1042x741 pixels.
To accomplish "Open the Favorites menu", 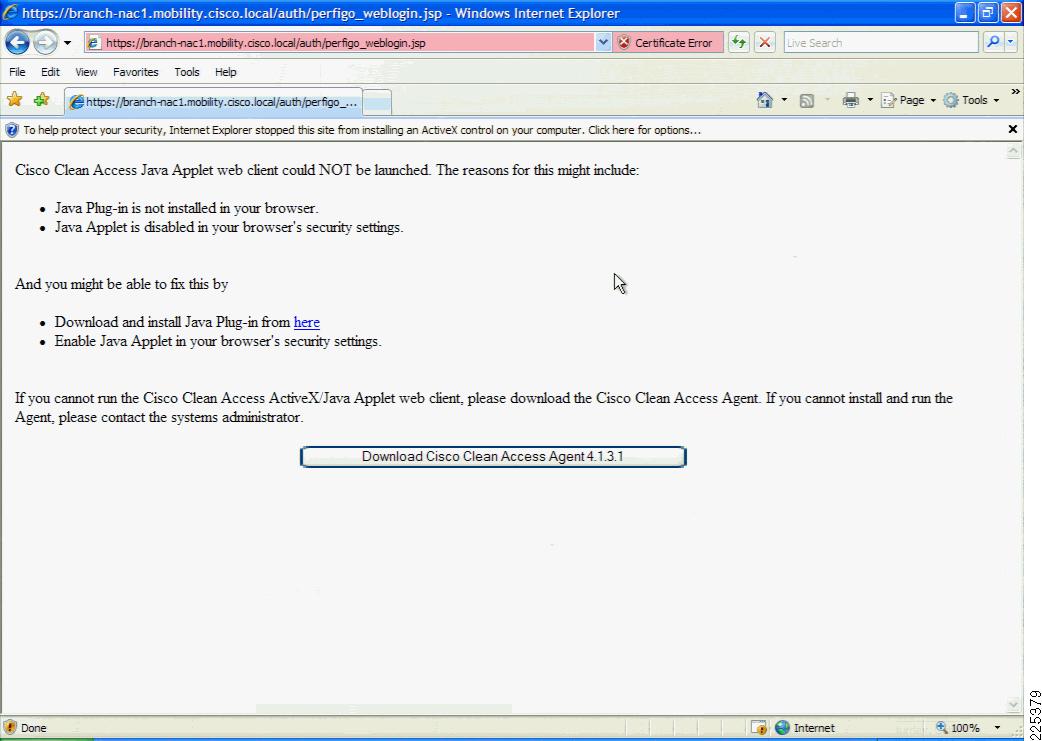I will point(136,72).
